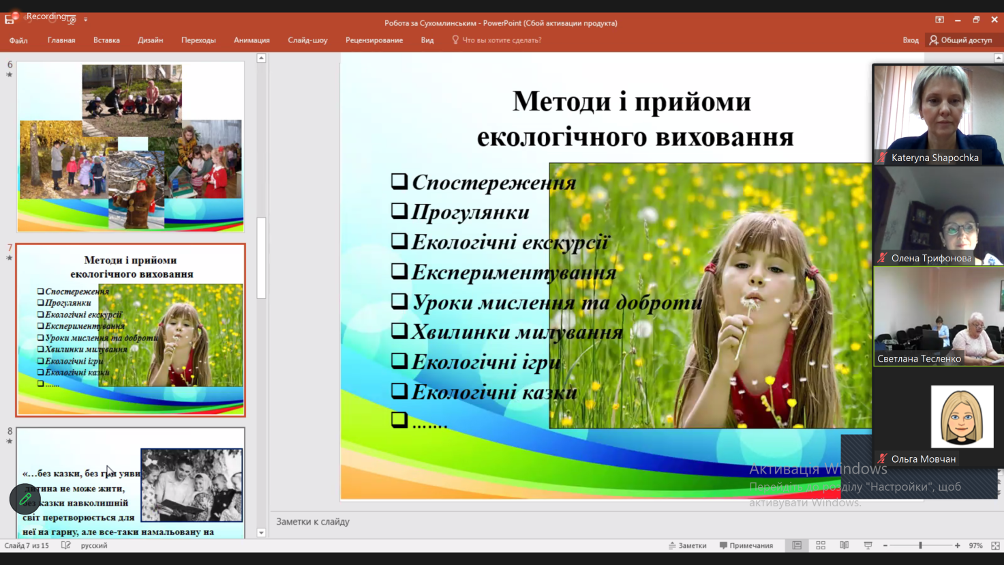This screenshot has height=566, width=1004.
Task: Open the Файл menu
Action: click(x=18, y=40)
